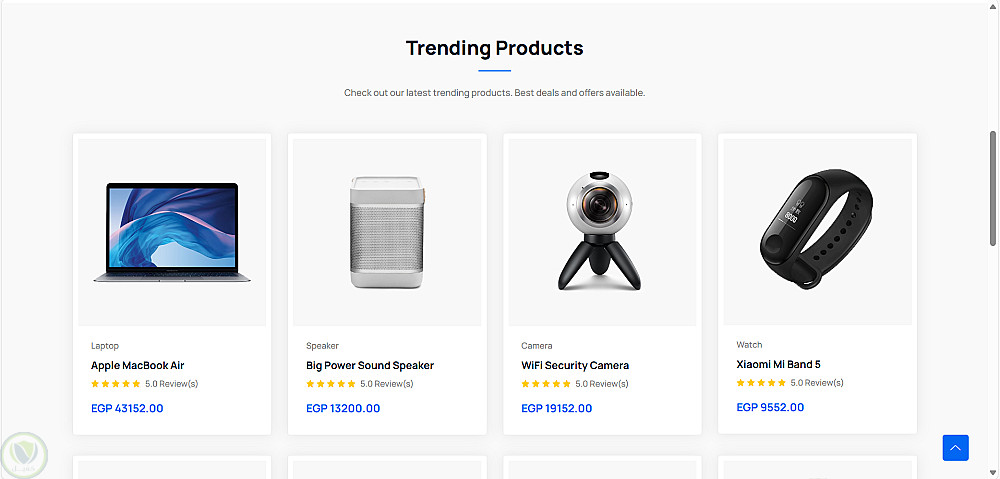The width and height of the screenshot is (1000, 479).
Task: Select the Laptop category label
Action: point(105,346)
